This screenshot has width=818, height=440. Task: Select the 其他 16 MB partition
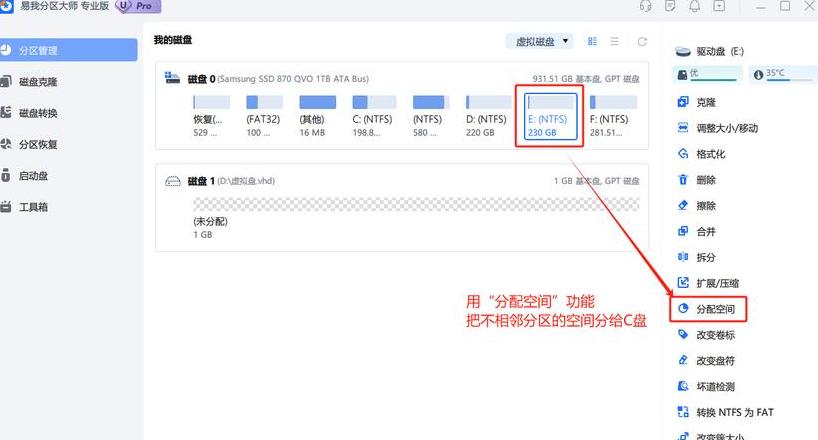coord(317,116)
